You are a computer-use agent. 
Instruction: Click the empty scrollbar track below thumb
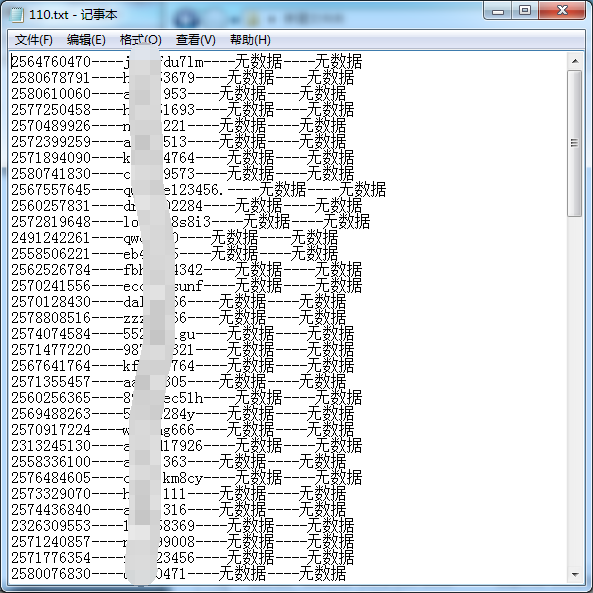[575, 391]
